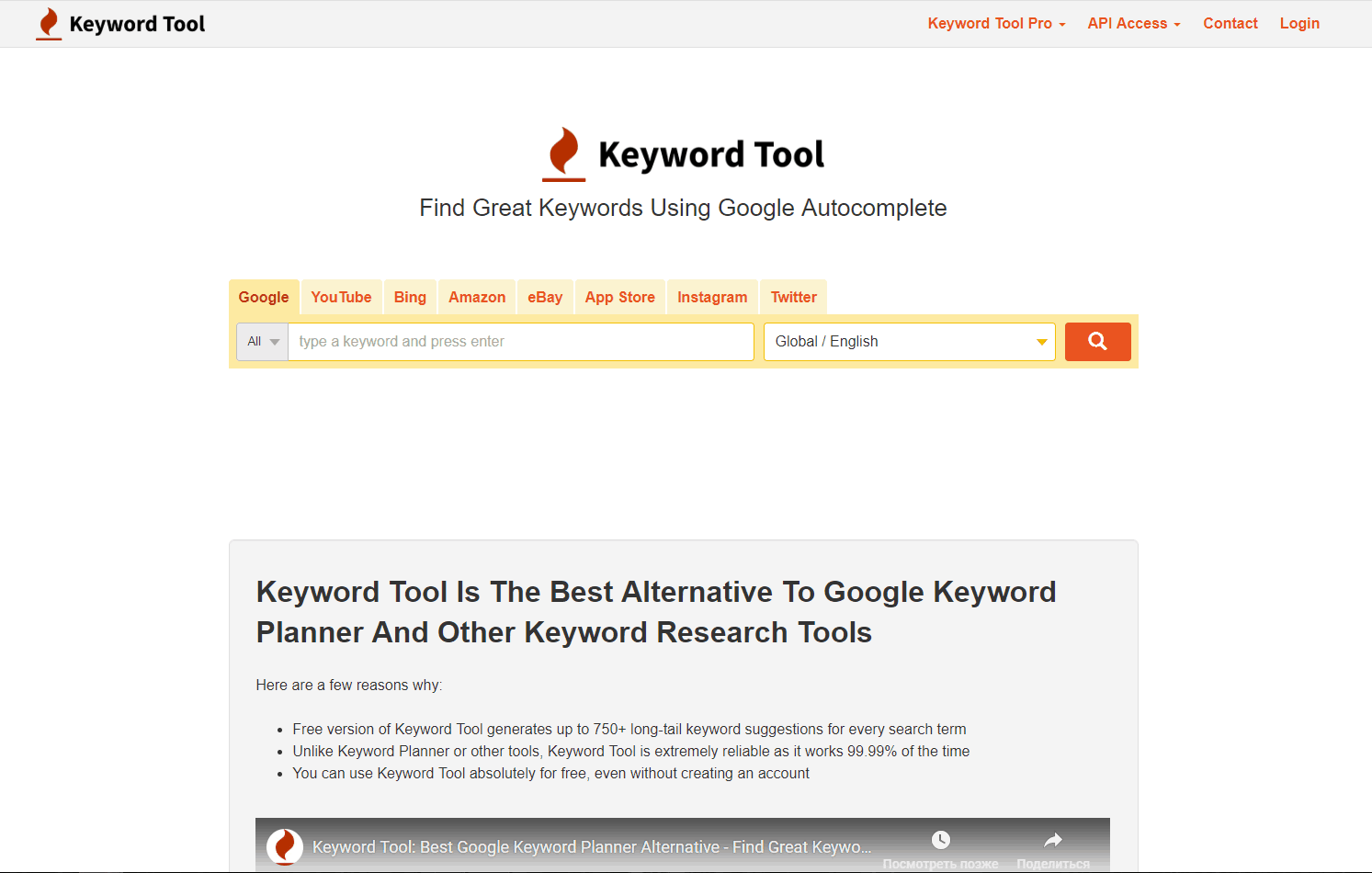The height and width of the screenshot is (873, 1372).
Task: Switch to the Twitter tab
Action: [794, 297]
